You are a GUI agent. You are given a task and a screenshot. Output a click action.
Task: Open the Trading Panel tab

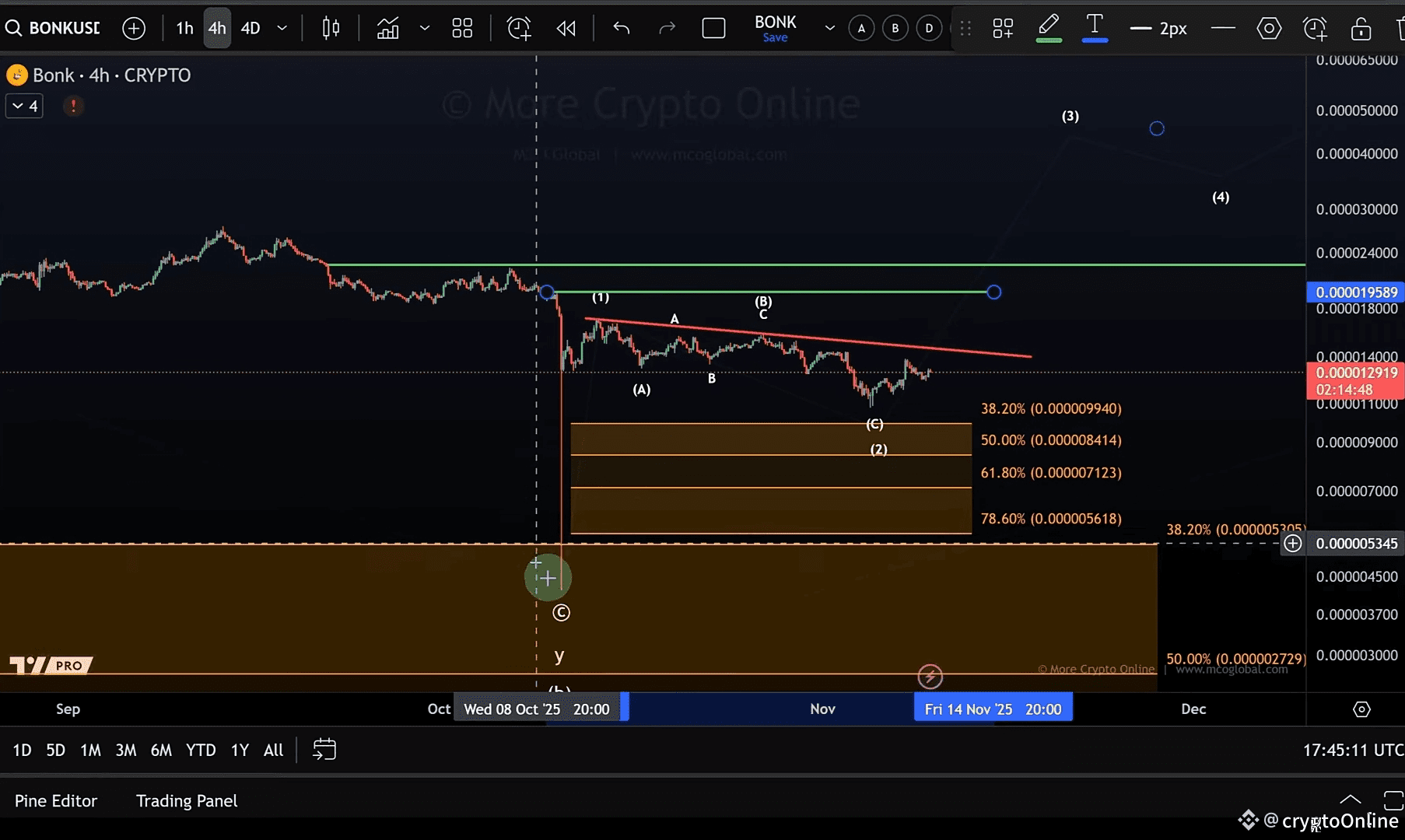[187, 800]
